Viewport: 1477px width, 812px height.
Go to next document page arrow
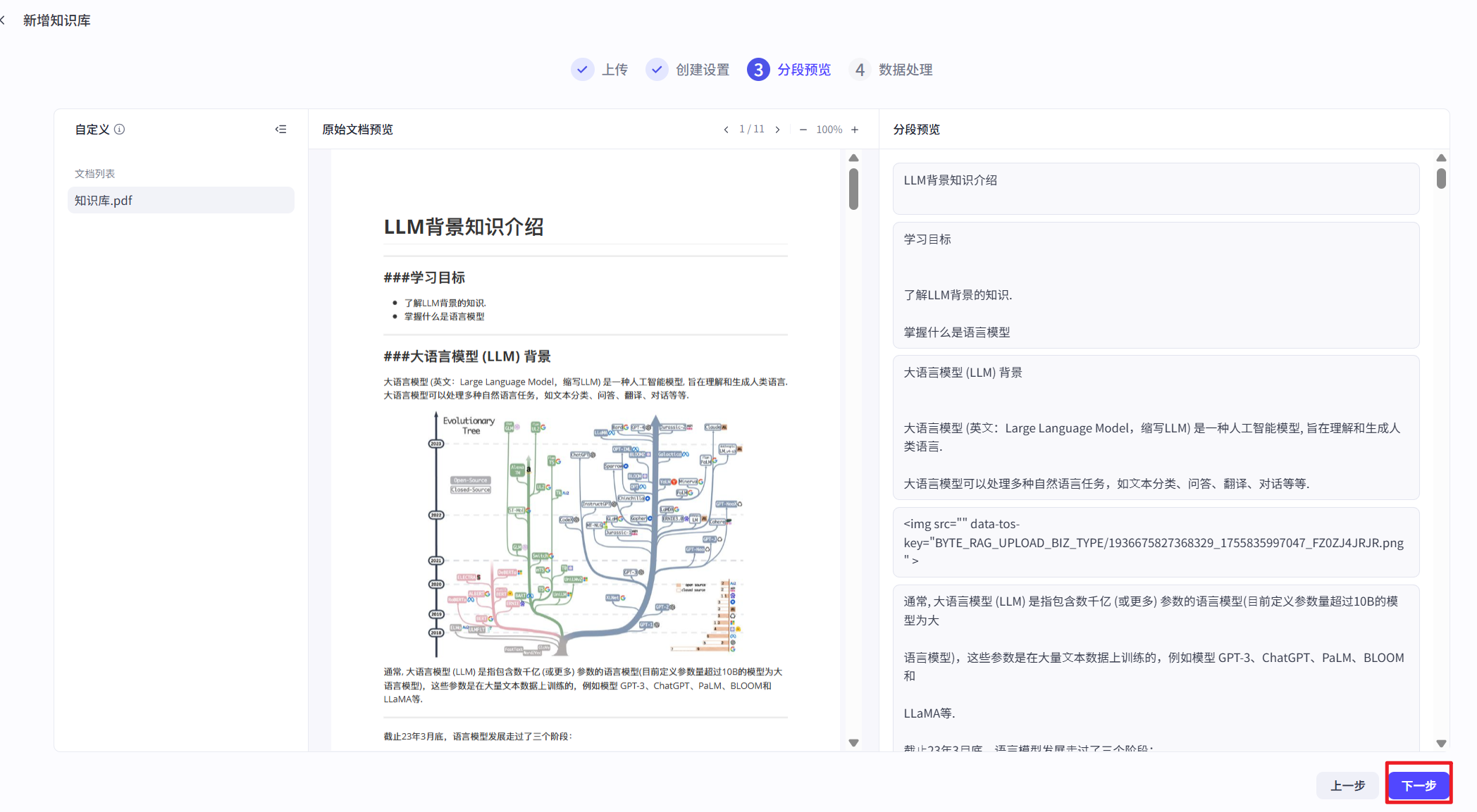(x=777, y=130)
